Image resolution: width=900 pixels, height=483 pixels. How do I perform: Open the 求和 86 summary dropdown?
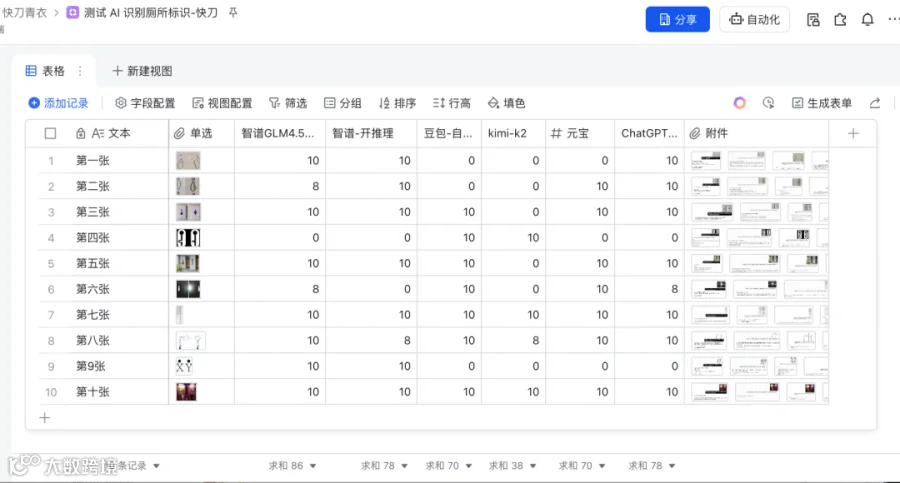[x=292, y=466]
